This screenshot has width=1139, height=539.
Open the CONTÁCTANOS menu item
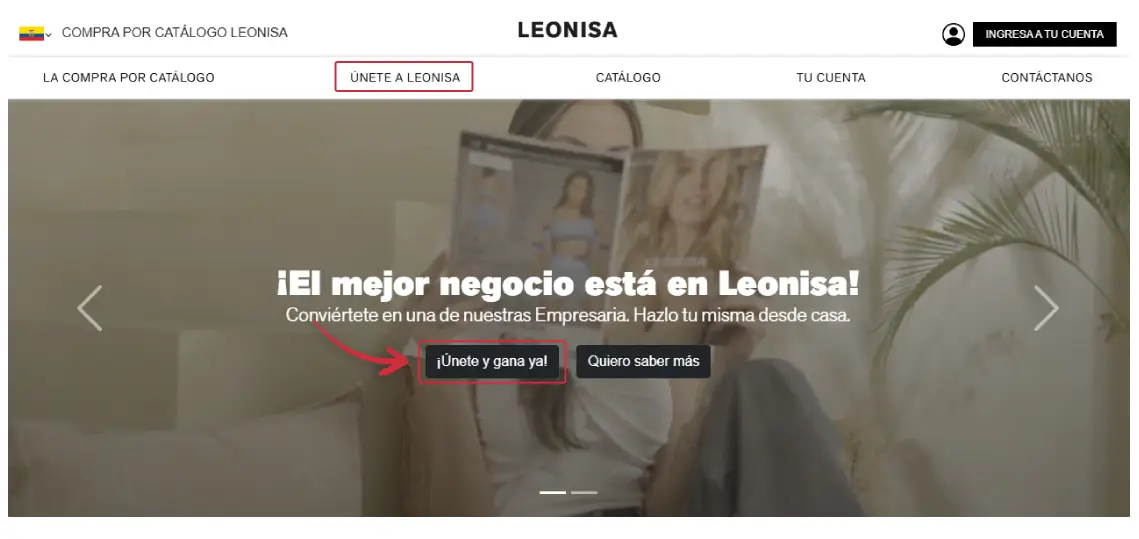pos(1047,78)
